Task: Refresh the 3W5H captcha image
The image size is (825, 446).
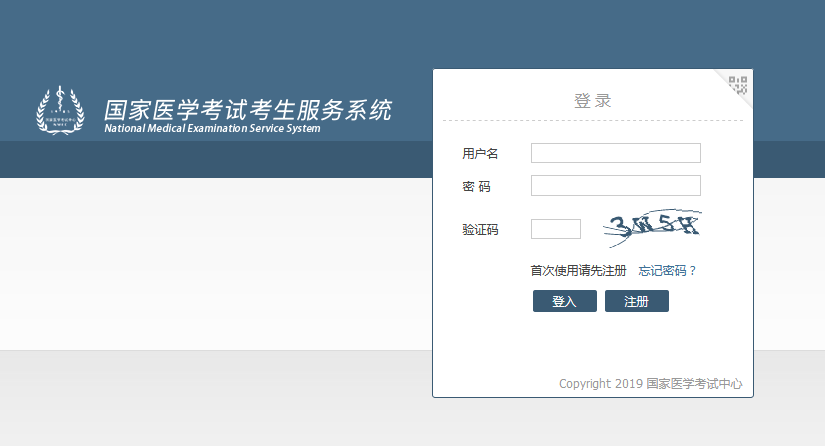Action: tap(653, 229)
